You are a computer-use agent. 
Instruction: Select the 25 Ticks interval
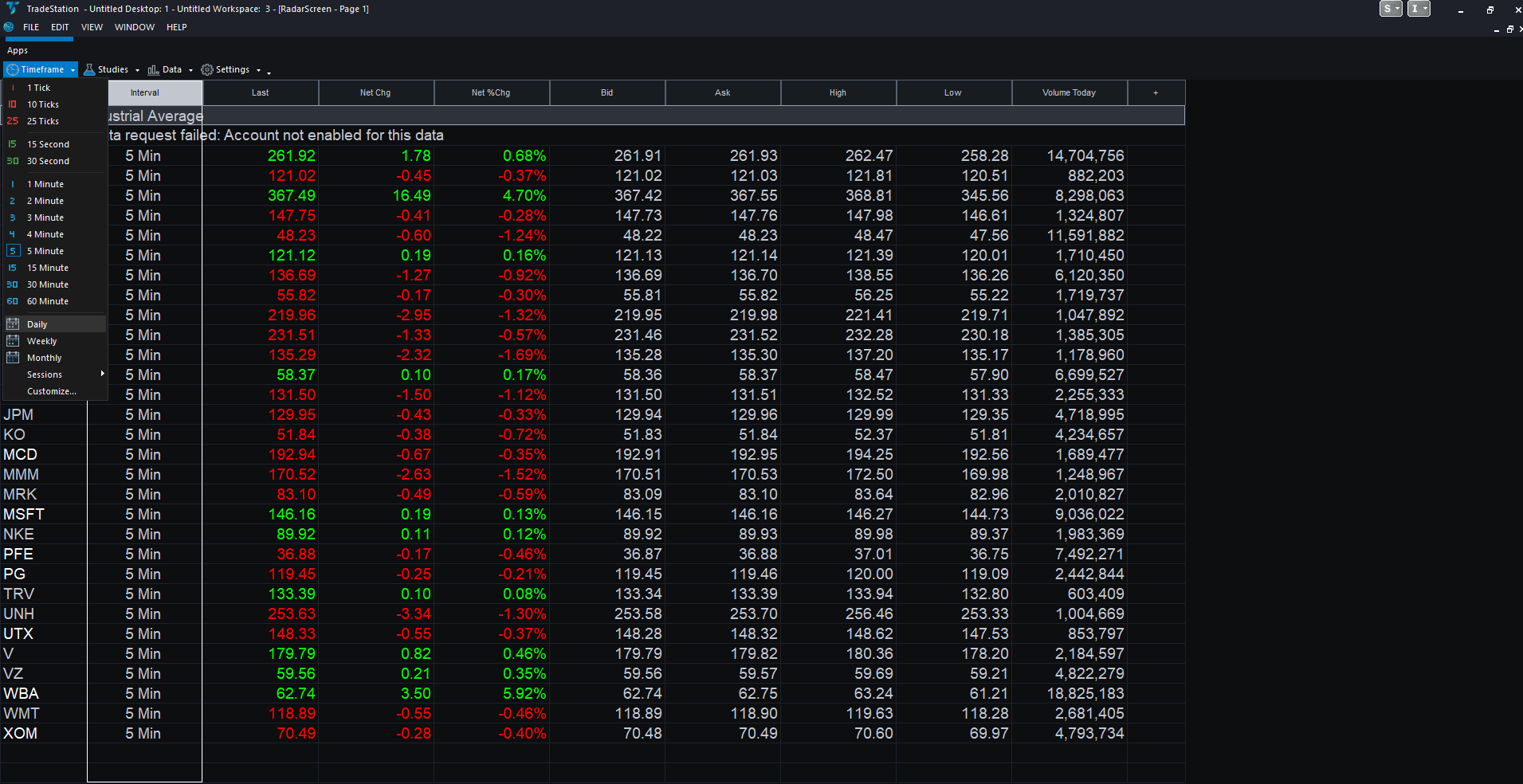pyautogui.click(x=54, y=121)
